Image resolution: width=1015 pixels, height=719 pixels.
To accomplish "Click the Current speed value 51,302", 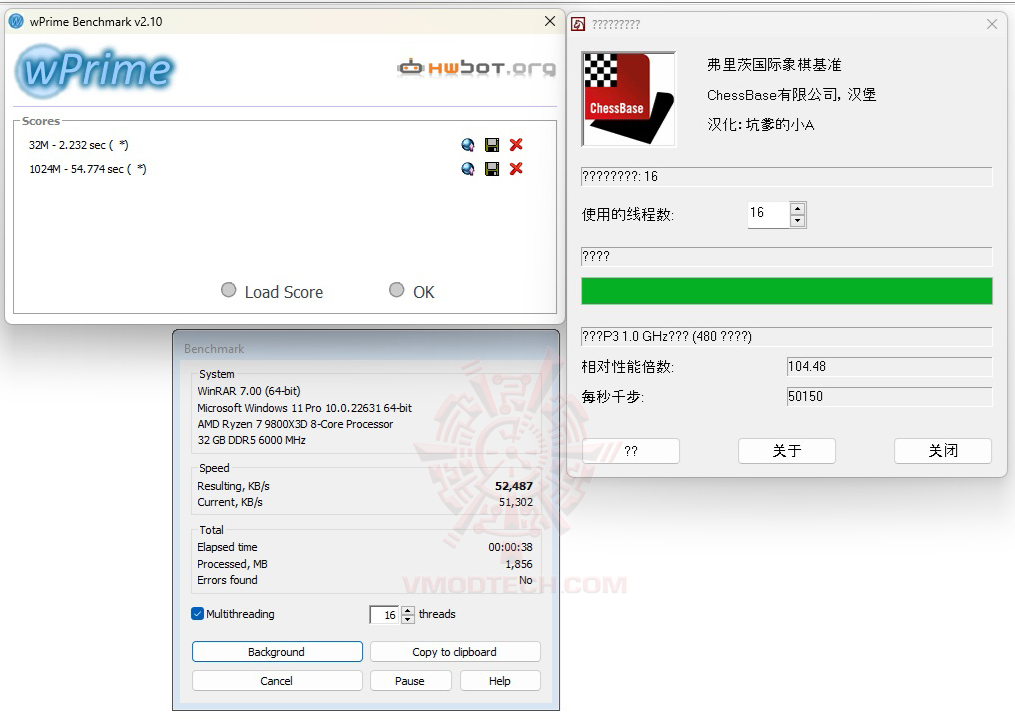I will click(x=516, y=502).
